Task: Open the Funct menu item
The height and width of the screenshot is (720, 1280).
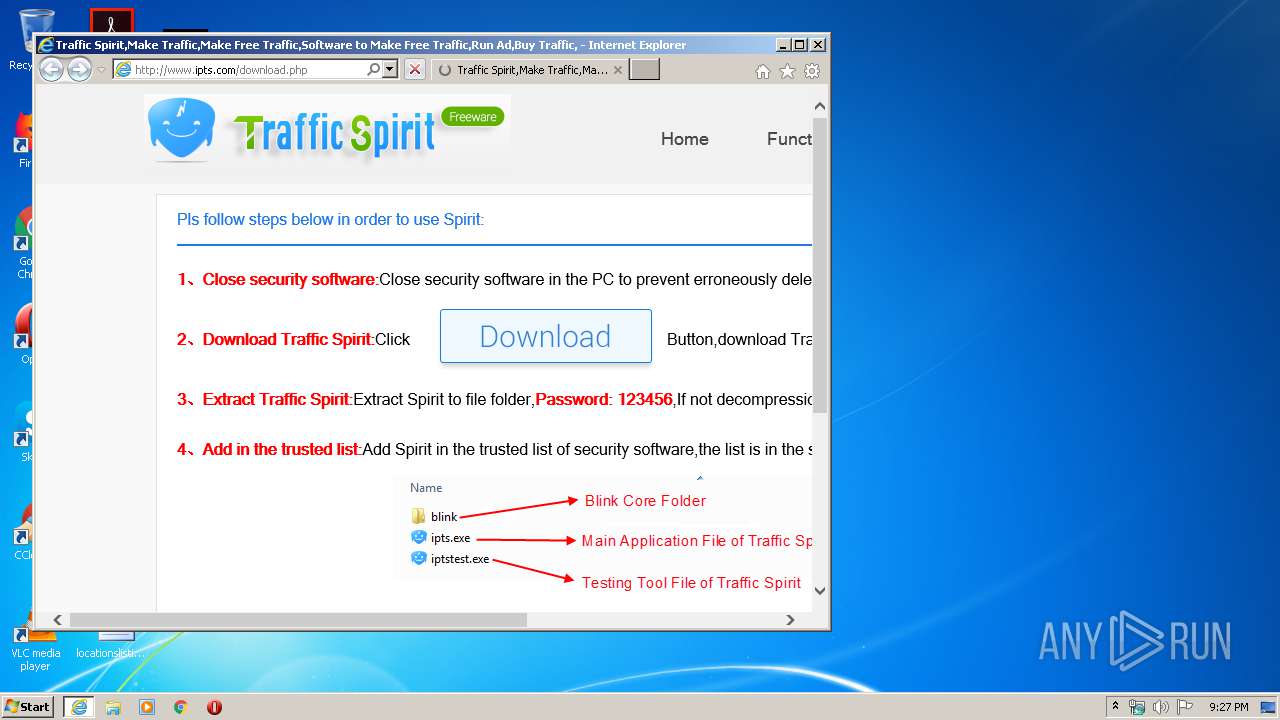Action: click(x=789, y=139)
